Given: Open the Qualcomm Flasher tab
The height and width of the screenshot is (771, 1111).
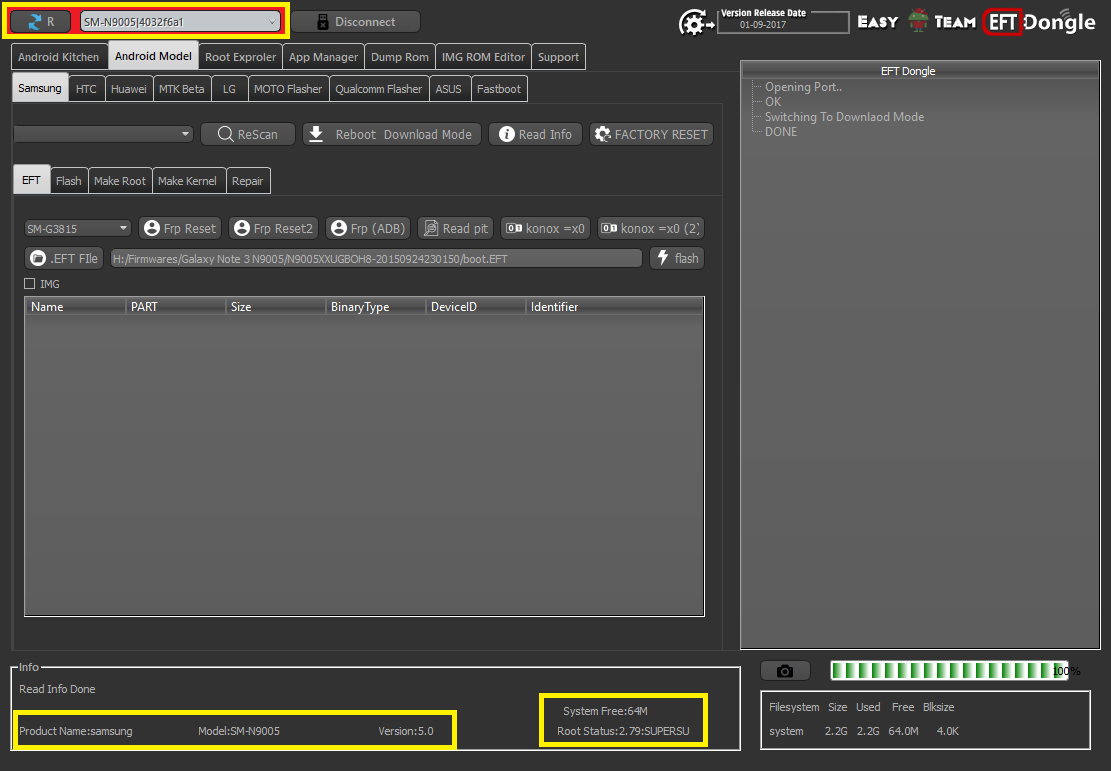Looking at the screenshot, I should (378, 89).
